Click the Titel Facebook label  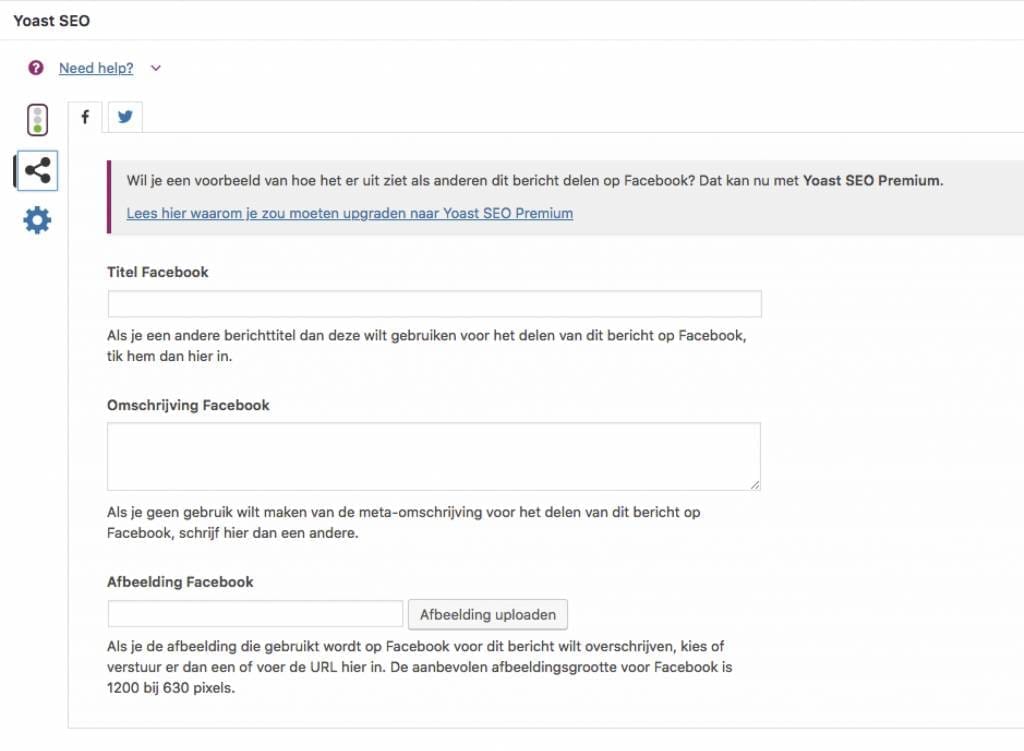(x=158, y=272)
